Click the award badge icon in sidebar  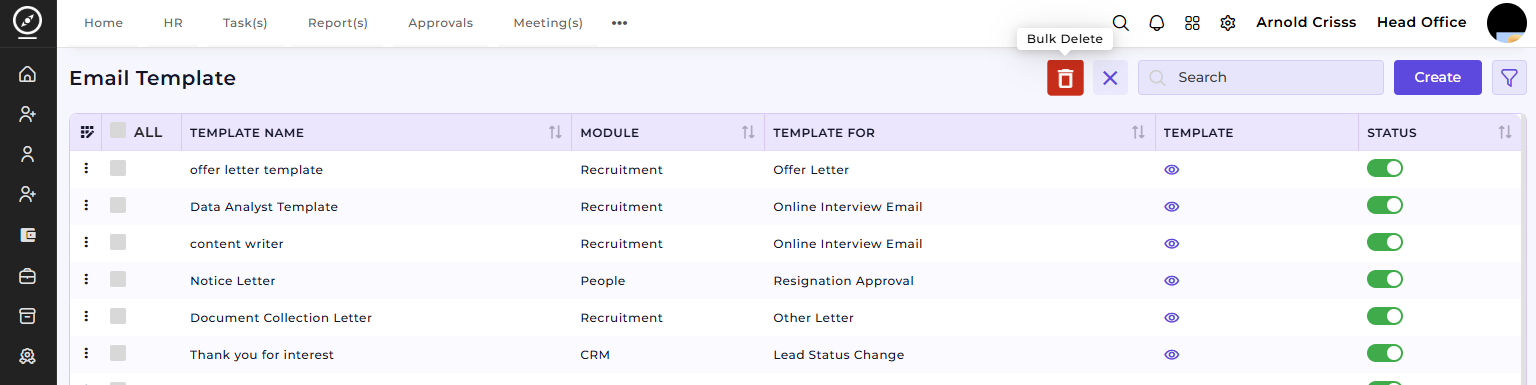click(x=28, y=356)
